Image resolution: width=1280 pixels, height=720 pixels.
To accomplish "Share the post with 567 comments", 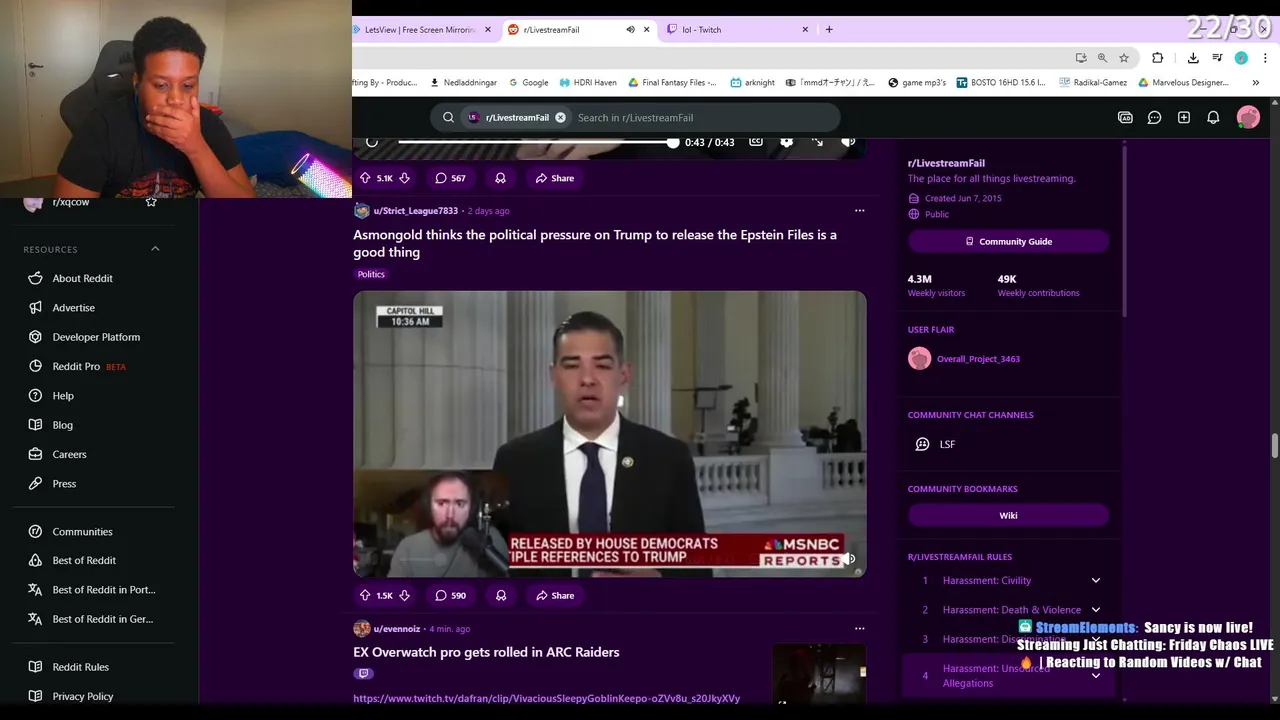I will (x=554, y=178).
